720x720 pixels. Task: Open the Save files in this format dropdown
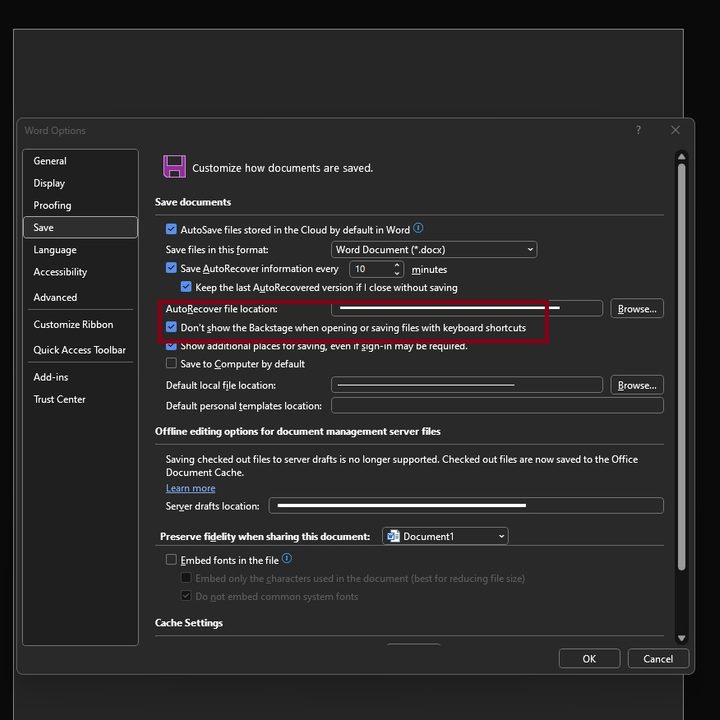434,249
